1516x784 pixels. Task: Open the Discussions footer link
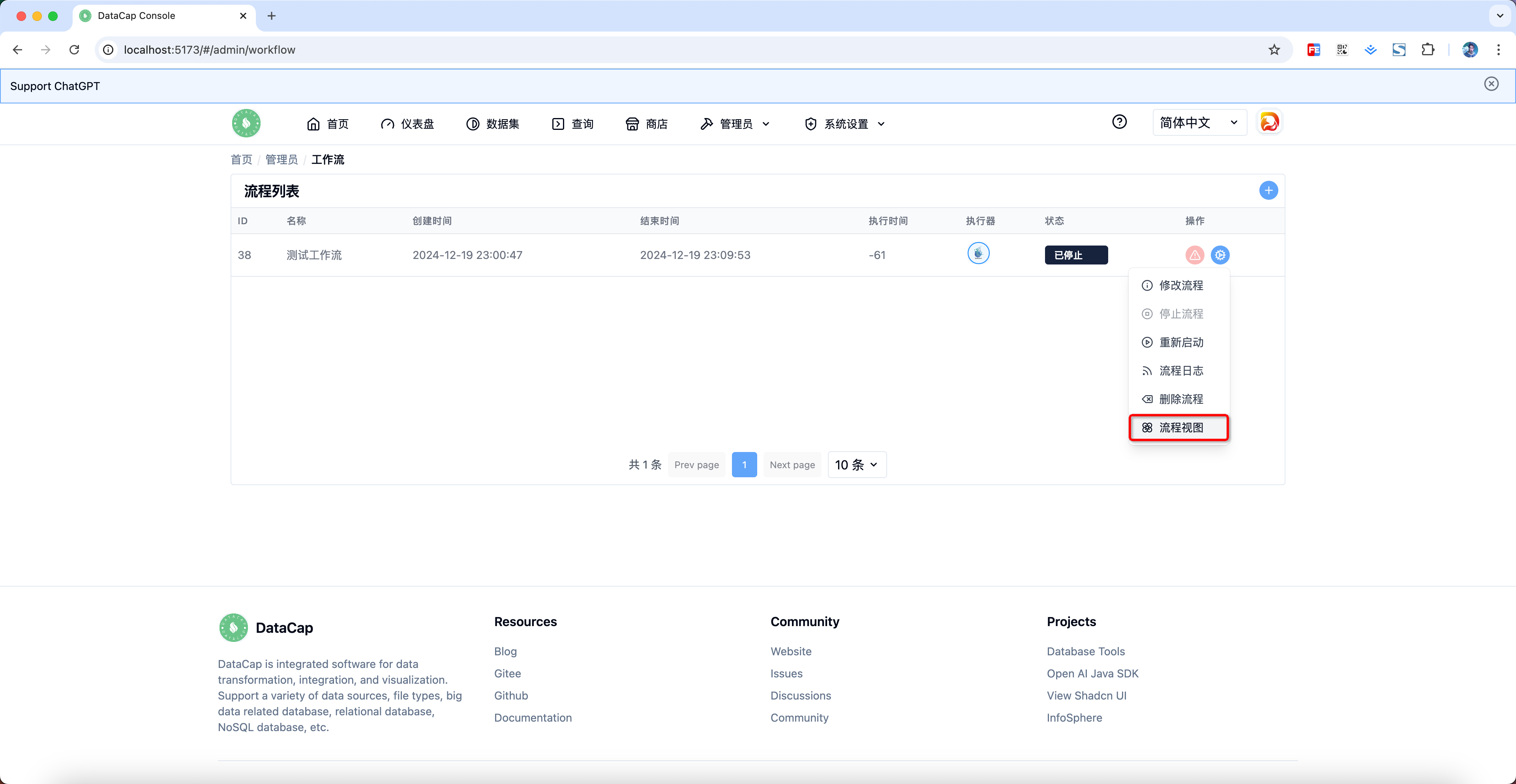click(x=800, y=696)
